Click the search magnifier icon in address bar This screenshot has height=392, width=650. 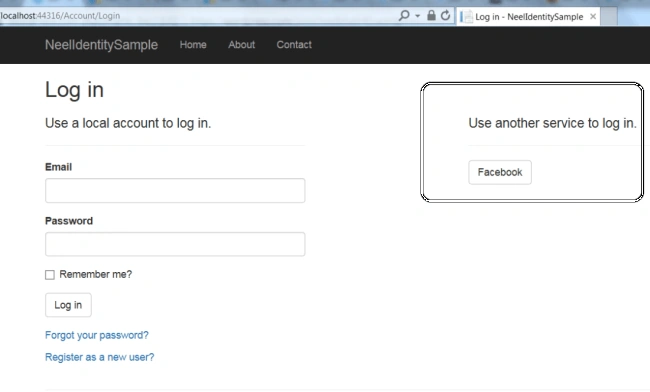coord(404,16)
